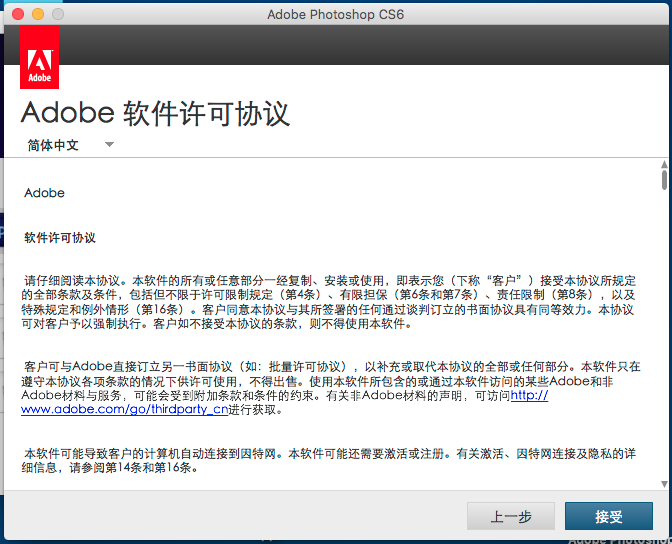Click the Adobe logo icon
The image size is (672, 544).
tap(39, 57)
